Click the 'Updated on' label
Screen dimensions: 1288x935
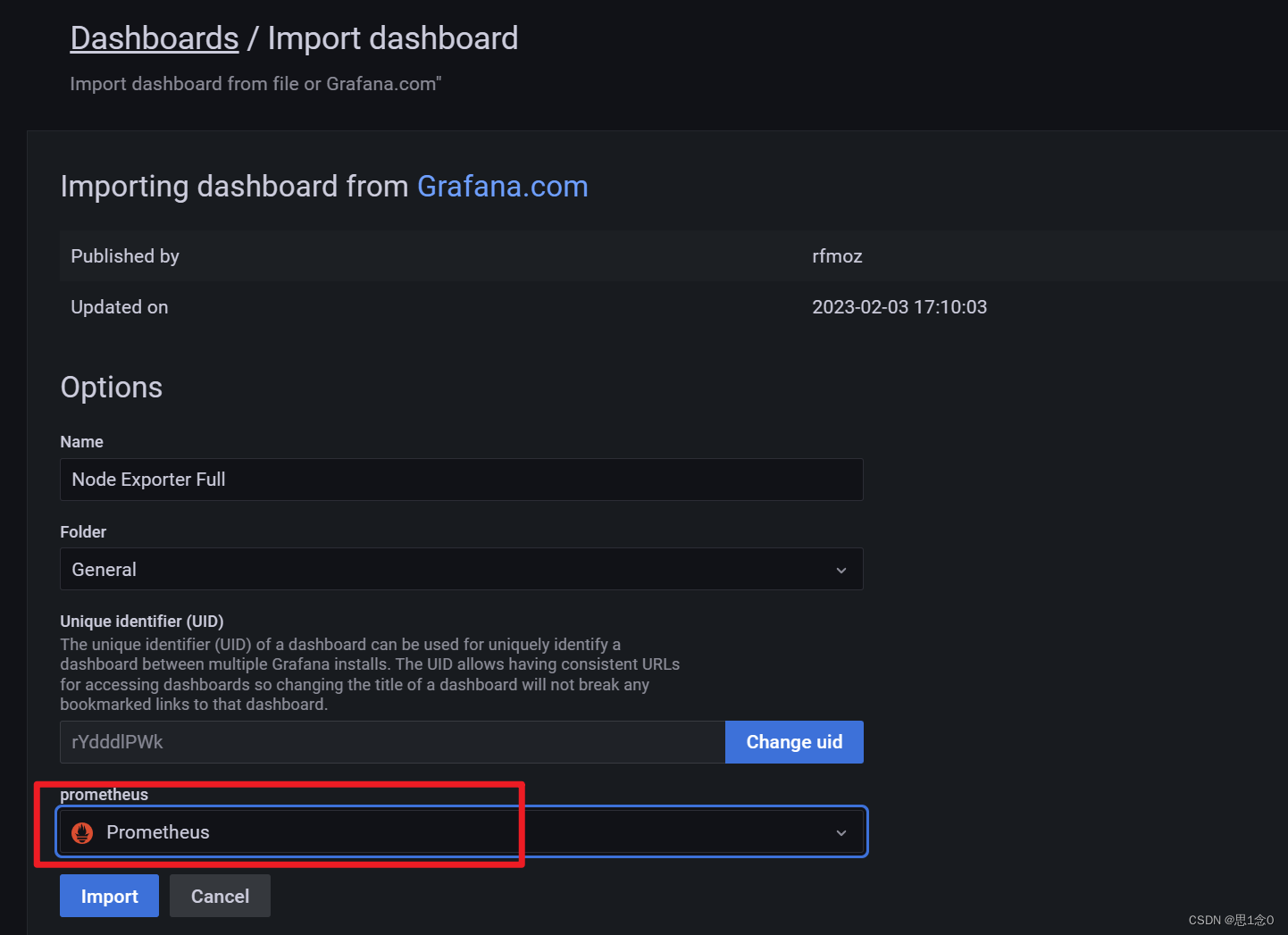(x=120, y=307)
